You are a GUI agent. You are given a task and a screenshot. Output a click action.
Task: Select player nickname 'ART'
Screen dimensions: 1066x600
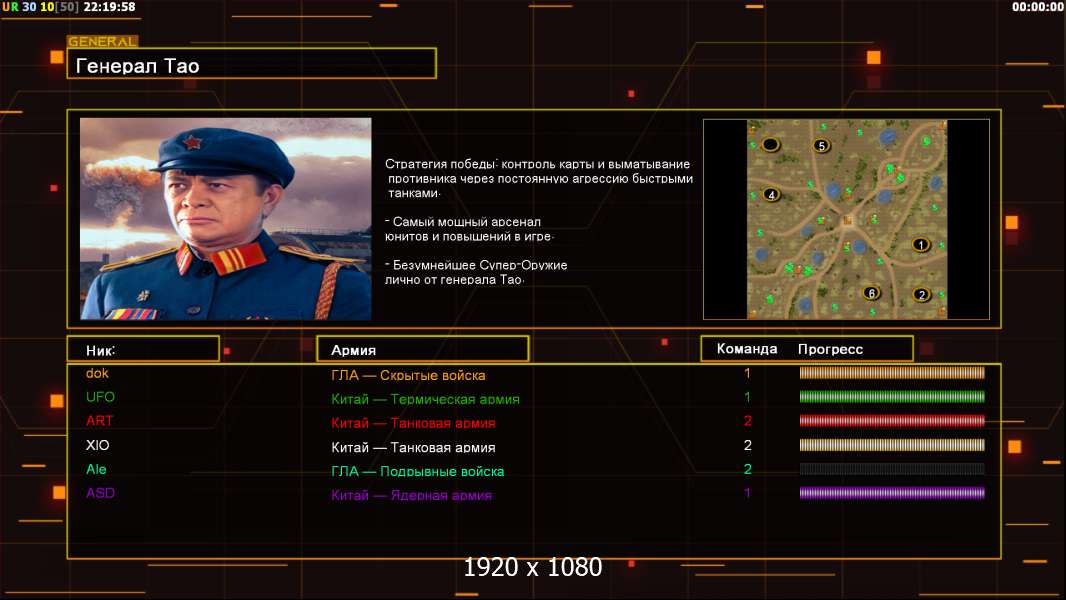[99, 421]
